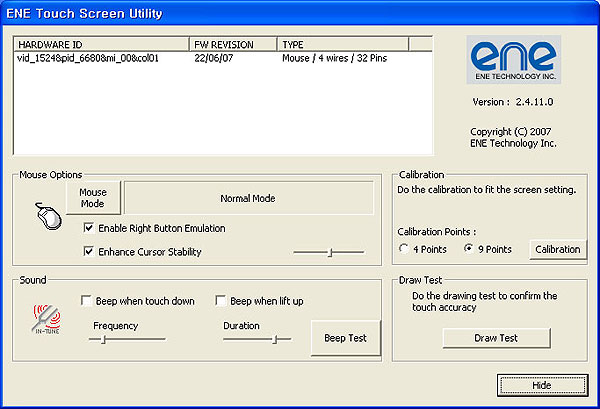This screenshot has width=600, height=409.
Task: Hide the utility window
Action: 542,385
